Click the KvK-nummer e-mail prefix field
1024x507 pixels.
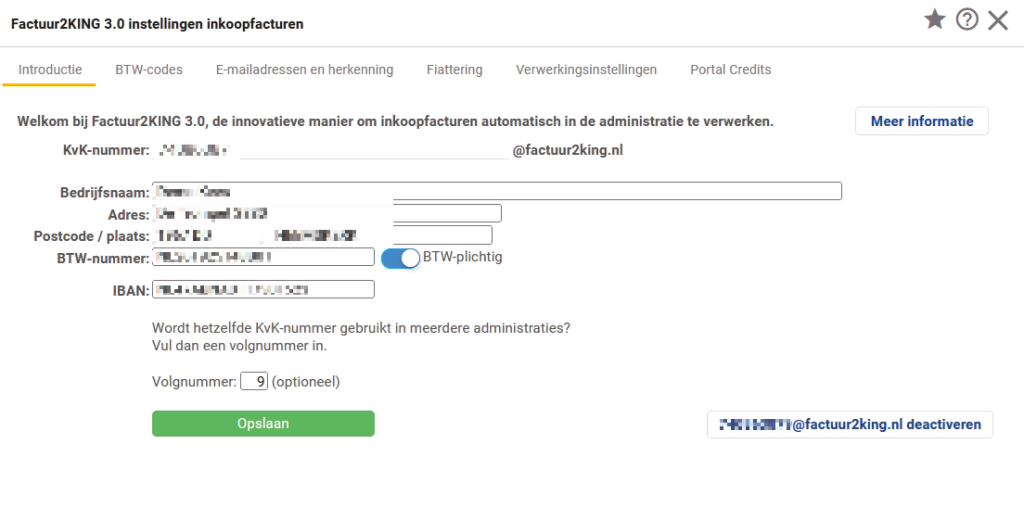(374, 151)
